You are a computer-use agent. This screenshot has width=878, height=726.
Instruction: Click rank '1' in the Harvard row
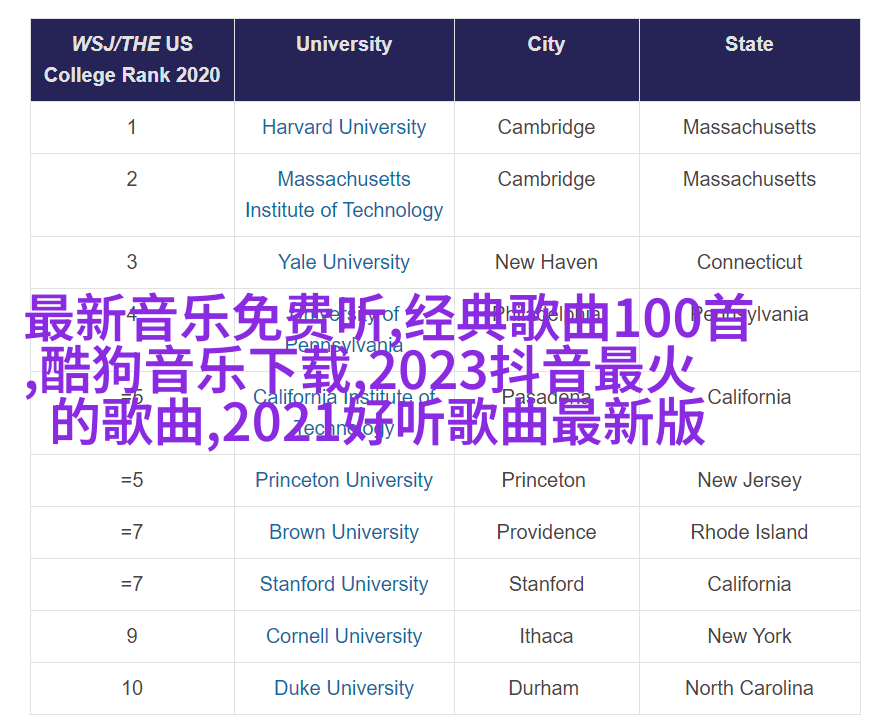pyautogui.click(x=132, y=127)
